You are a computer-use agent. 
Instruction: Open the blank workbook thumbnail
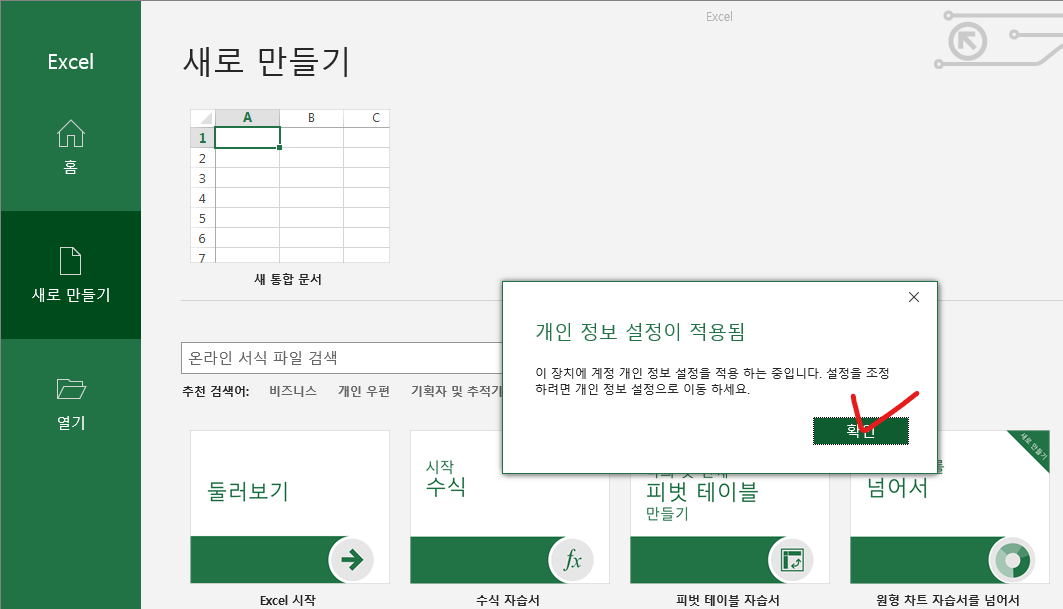pyautogui.click(x=290, y=186)
